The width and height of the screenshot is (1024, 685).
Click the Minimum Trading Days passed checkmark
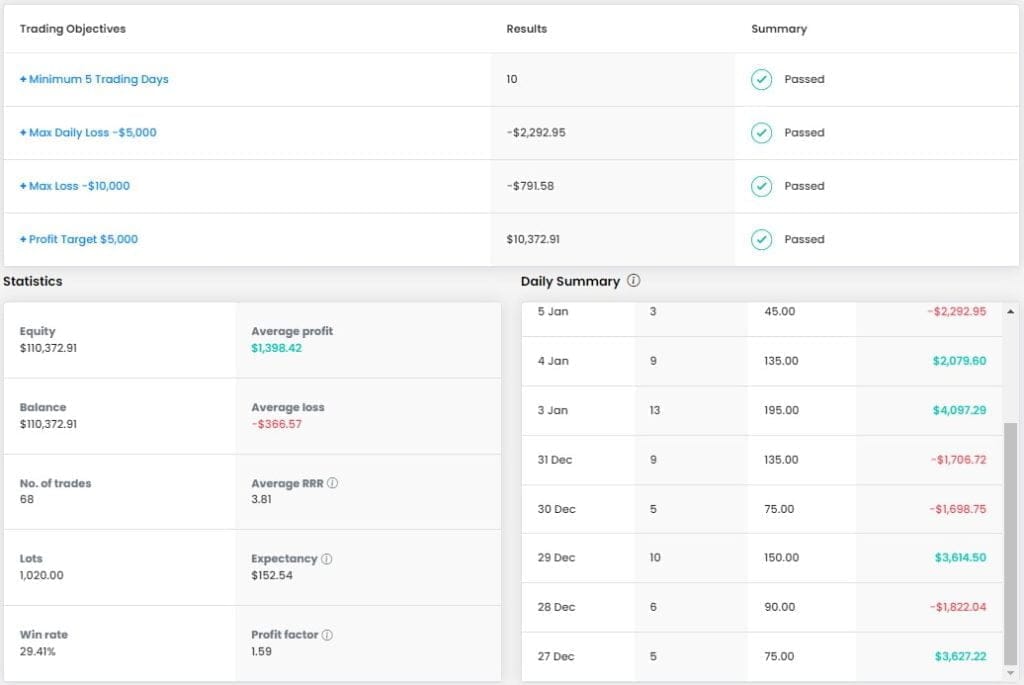(x=761, y=79)
